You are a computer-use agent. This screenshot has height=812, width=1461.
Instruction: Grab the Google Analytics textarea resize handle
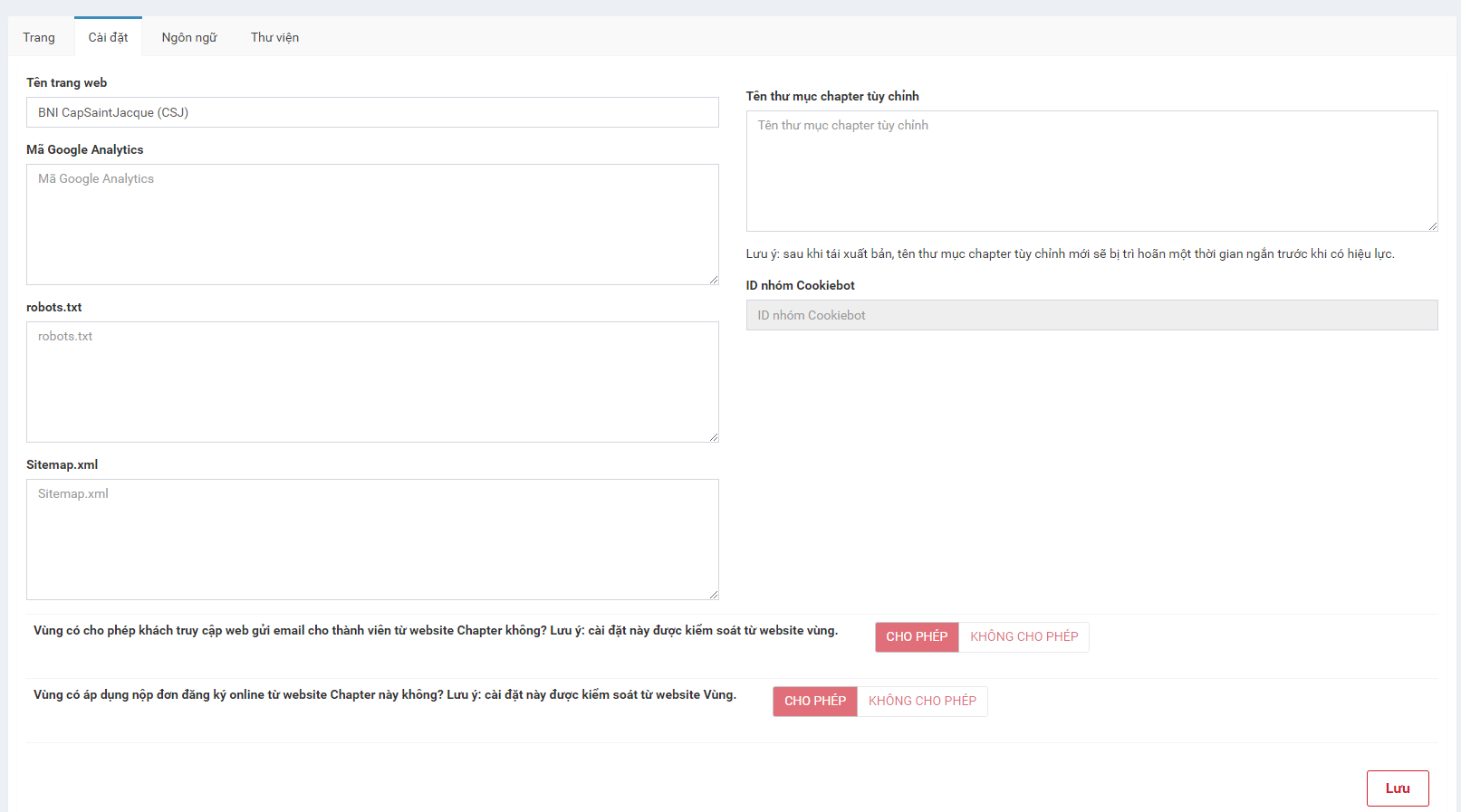coord(714,280)
